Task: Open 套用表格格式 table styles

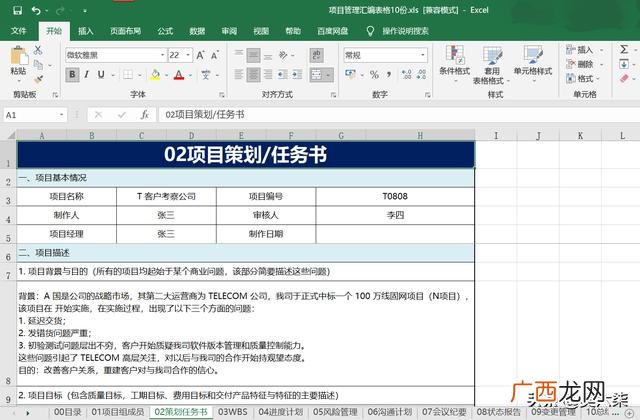Action: point(491,65)
